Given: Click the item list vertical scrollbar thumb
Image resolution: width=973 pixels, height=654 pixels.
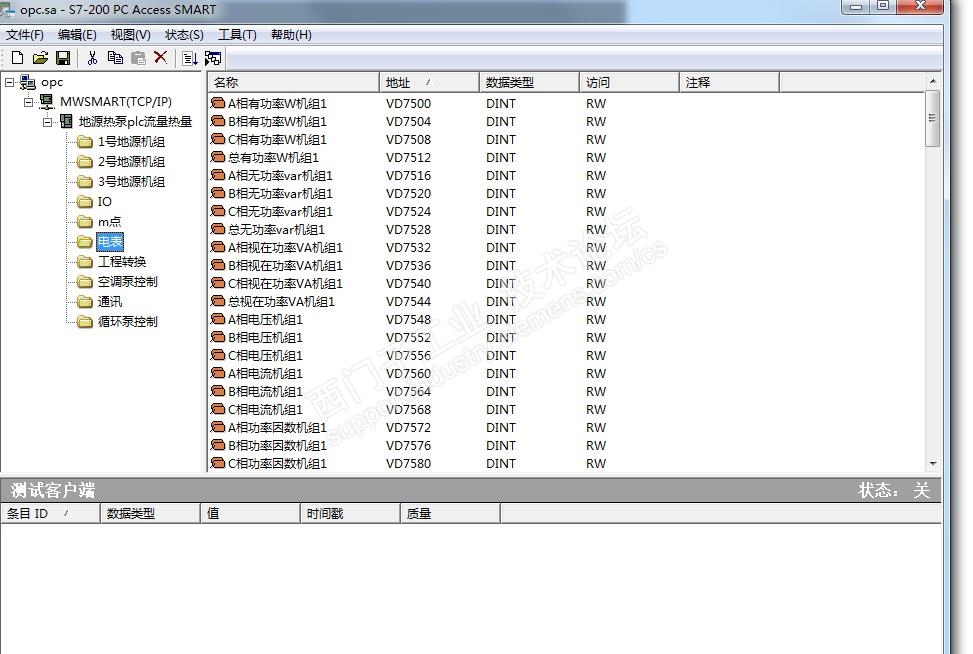Looking at the screenshot, I should 932,118.
